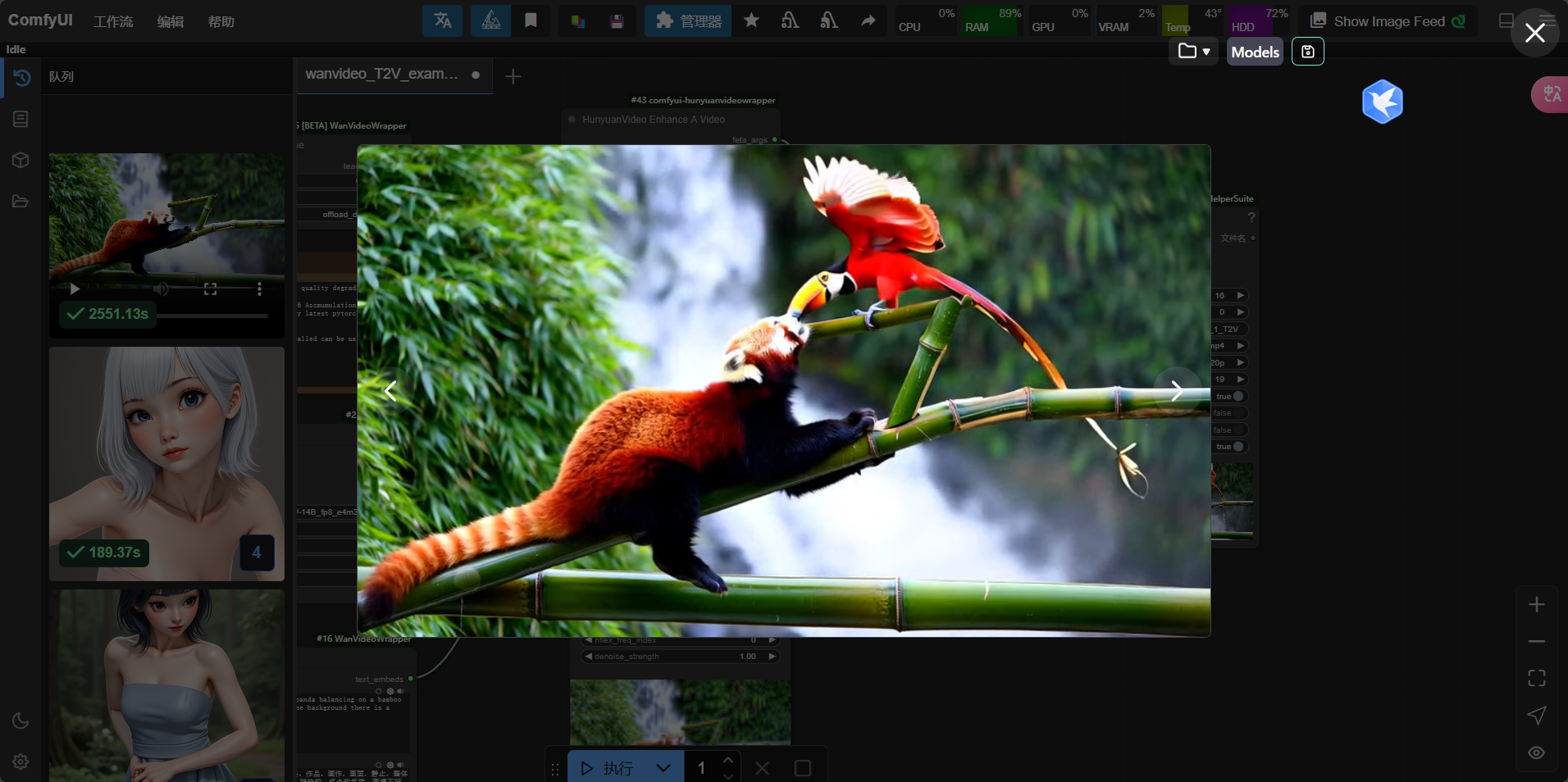Click the blue bird hexagon icon
Screen dimensions: 1568x782
click(1383, 102)
